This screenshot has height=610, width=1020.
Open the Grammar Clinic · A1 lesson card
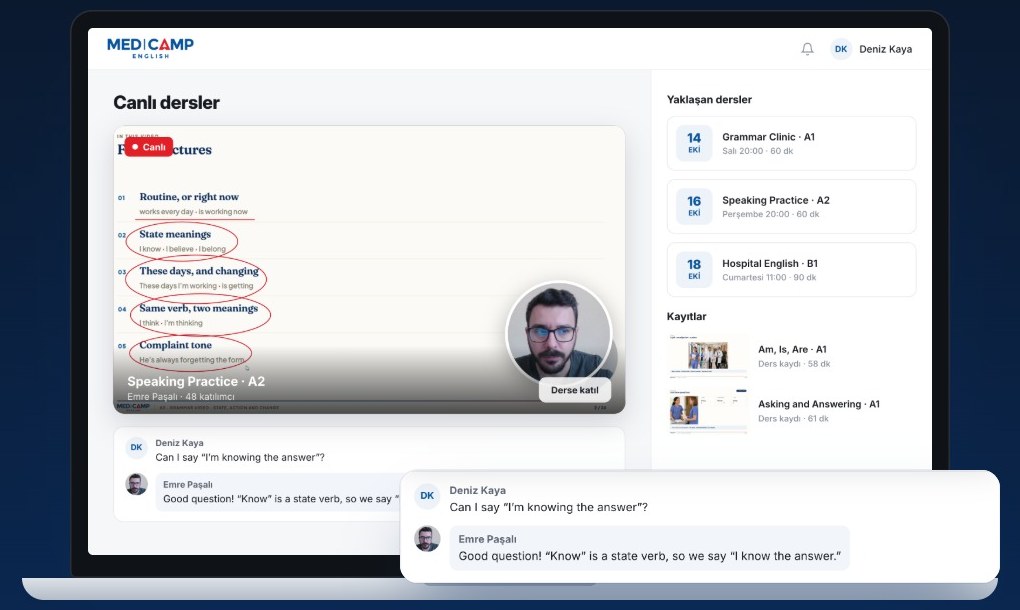click(791, 143)
